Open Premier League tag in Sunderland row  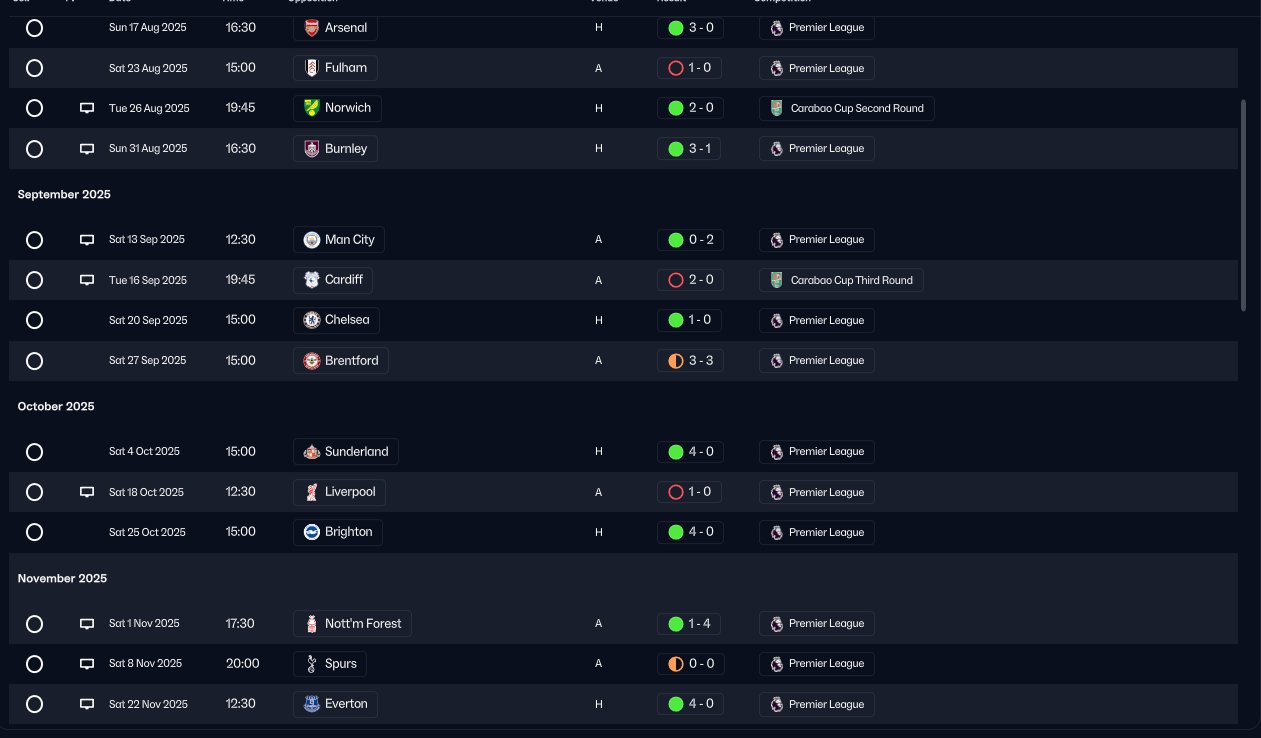(x=816, y=452)
